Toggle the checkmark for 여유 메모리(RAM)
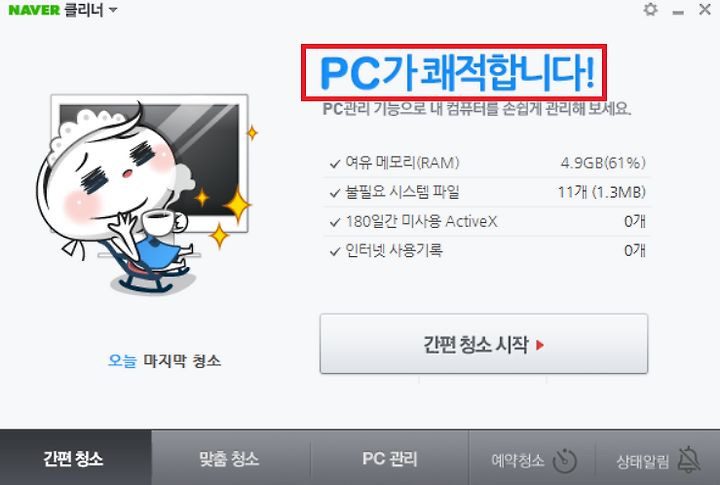 (x=335, y=164)
